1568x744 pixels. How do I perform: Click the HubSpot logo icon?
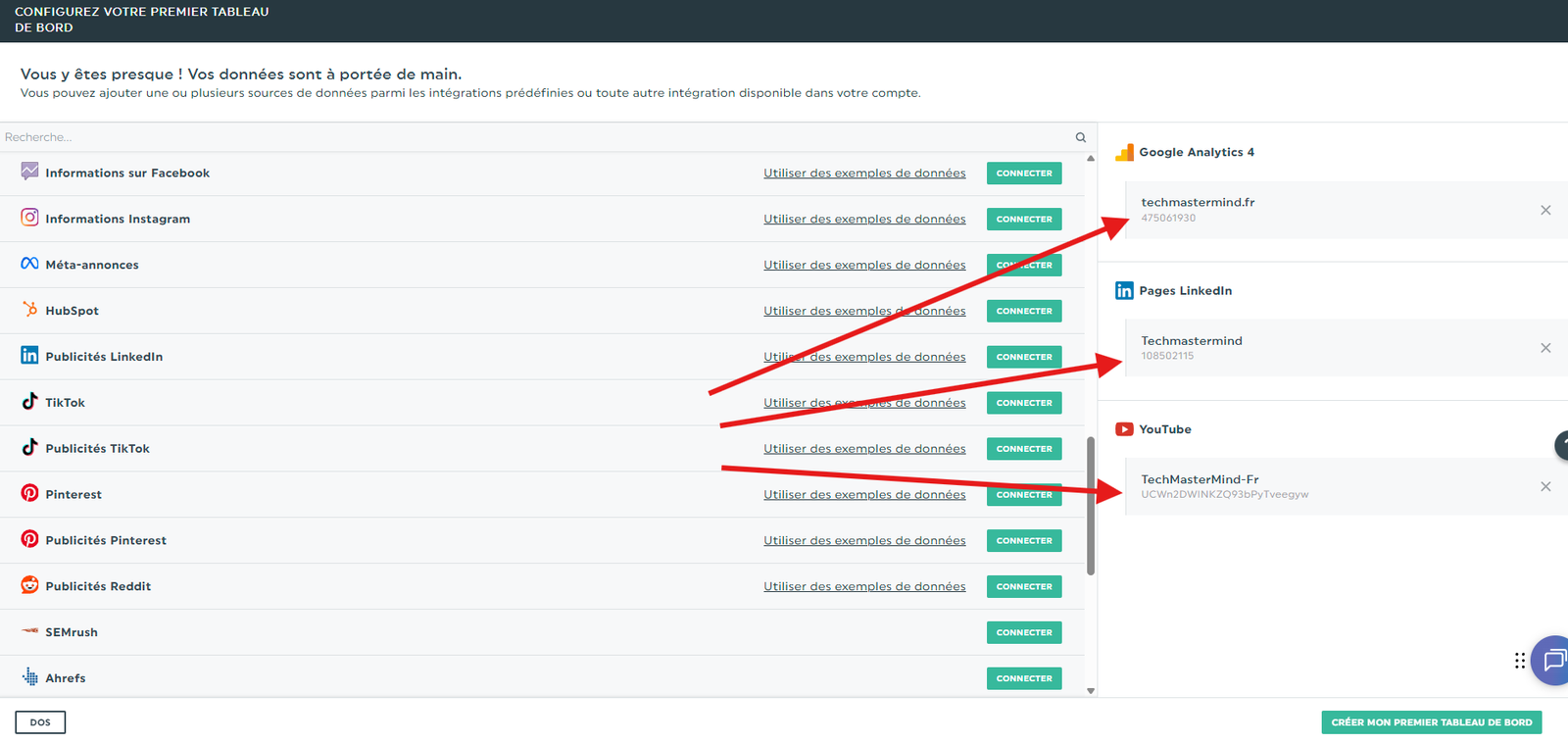[29, 310]
